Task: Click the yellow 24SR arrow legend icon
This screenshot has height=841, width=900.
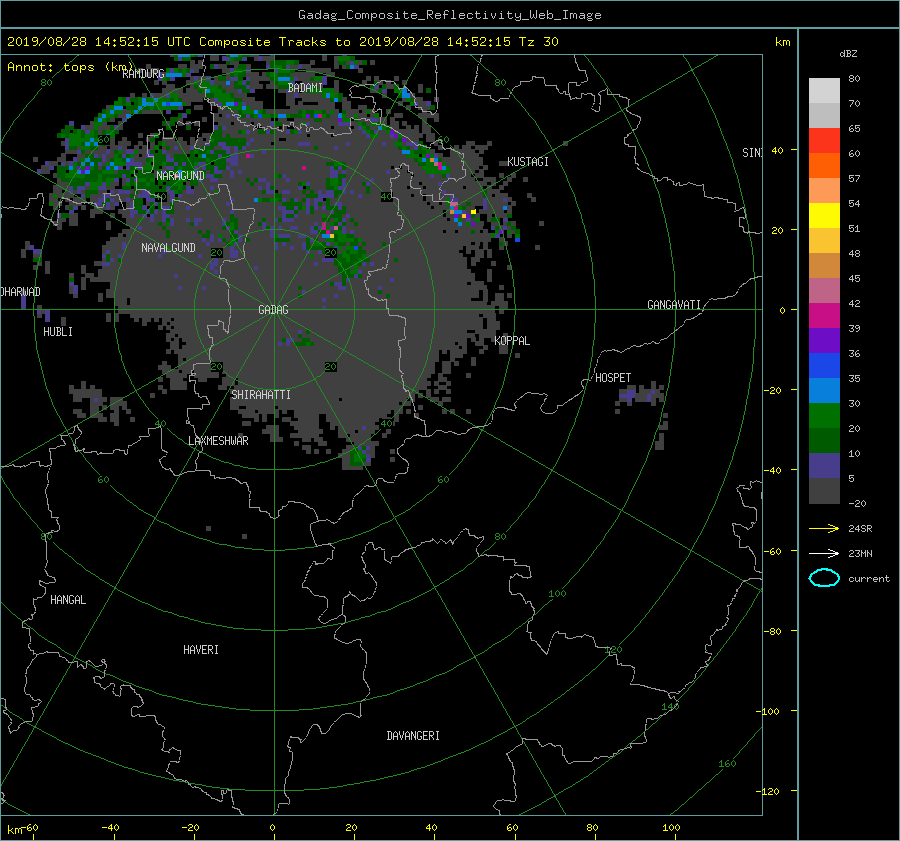Action: (824, 528)
